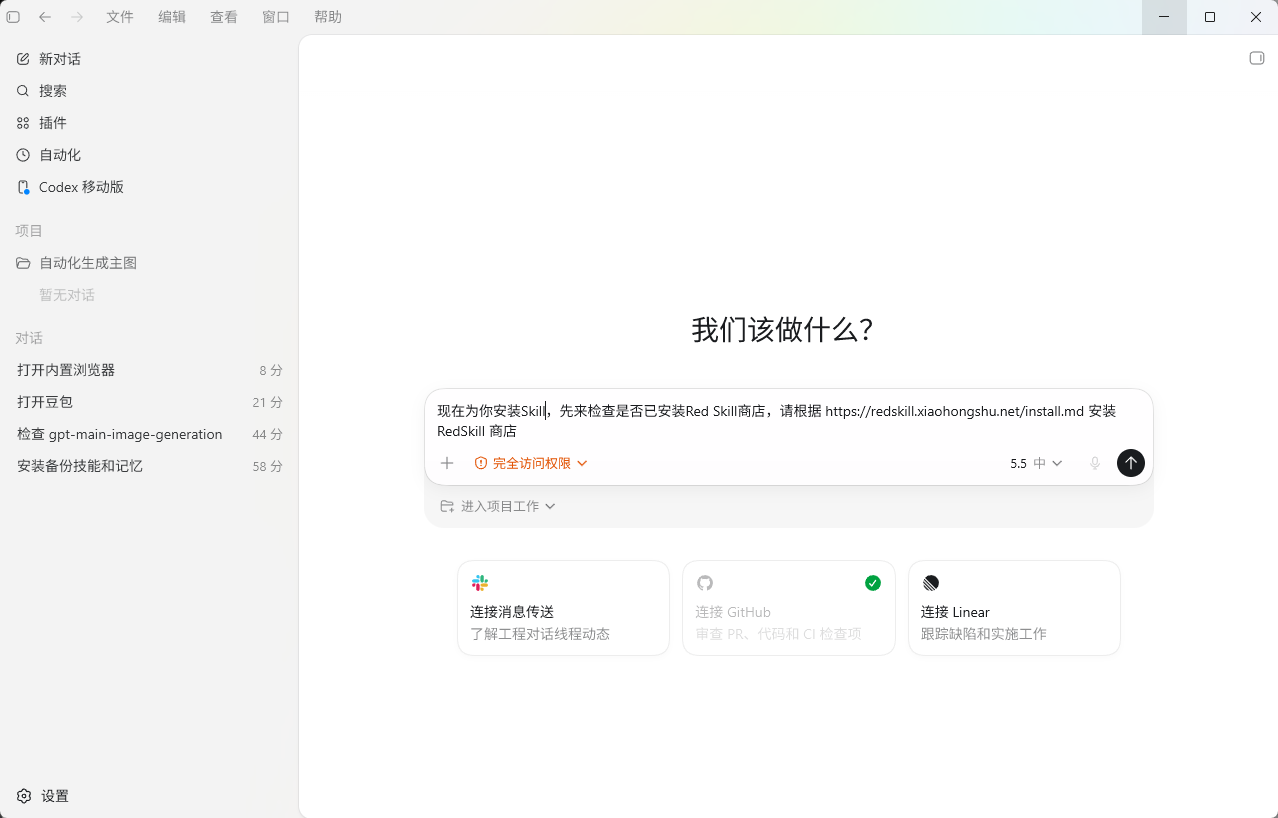Click the 项目 section header
1278x818 pixels.
point(29,231)
